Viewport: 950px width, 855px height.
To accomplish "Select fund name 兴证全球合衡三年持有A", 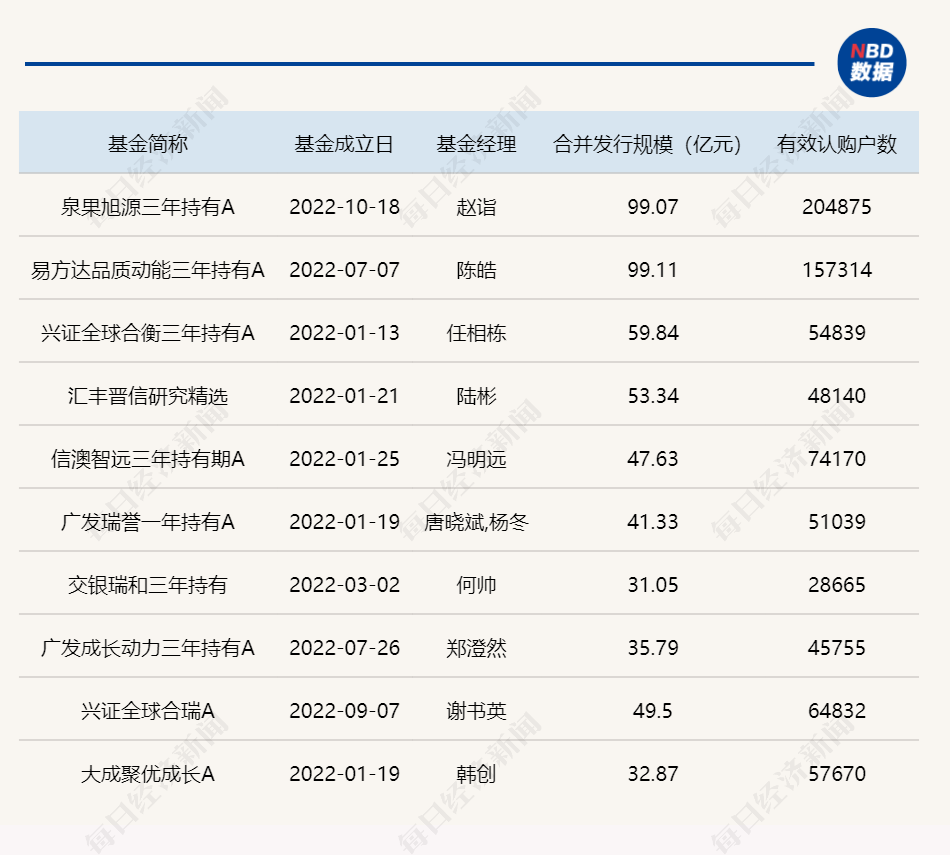I will 148,333.
